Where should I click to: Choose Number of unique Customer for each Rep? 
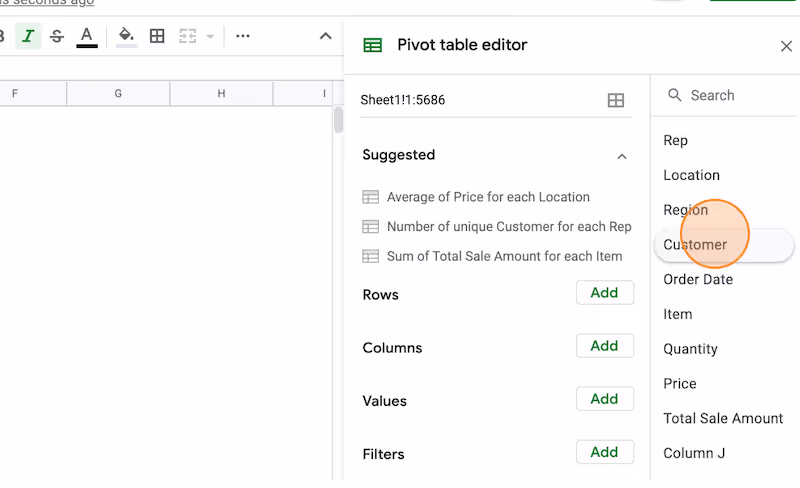coord(497,227)
